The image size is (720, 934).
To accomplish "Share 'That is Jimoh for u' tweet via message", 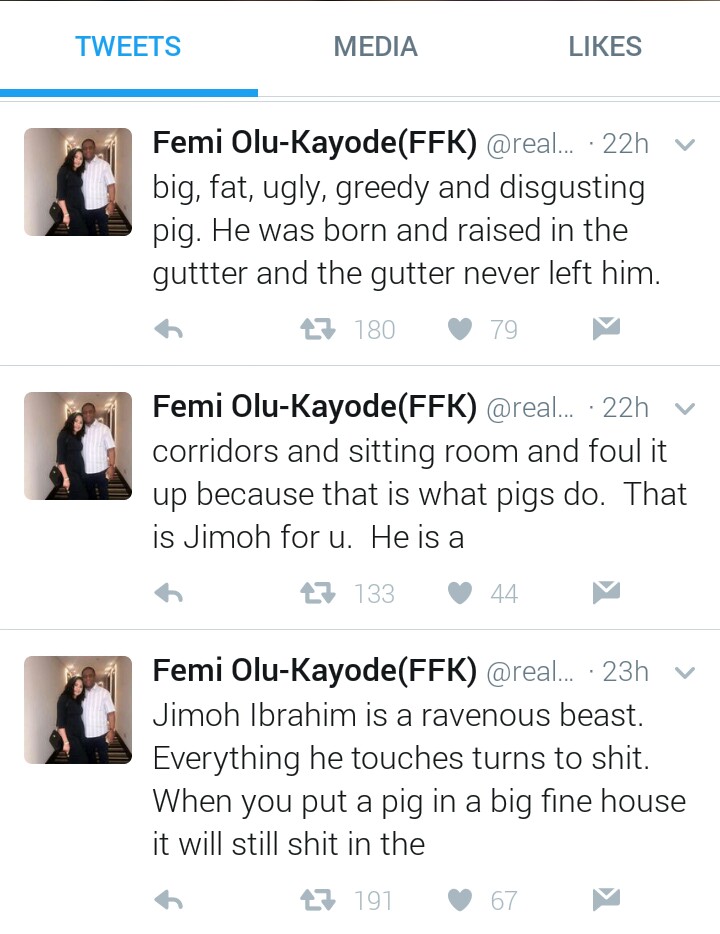I will click(607, 593).
